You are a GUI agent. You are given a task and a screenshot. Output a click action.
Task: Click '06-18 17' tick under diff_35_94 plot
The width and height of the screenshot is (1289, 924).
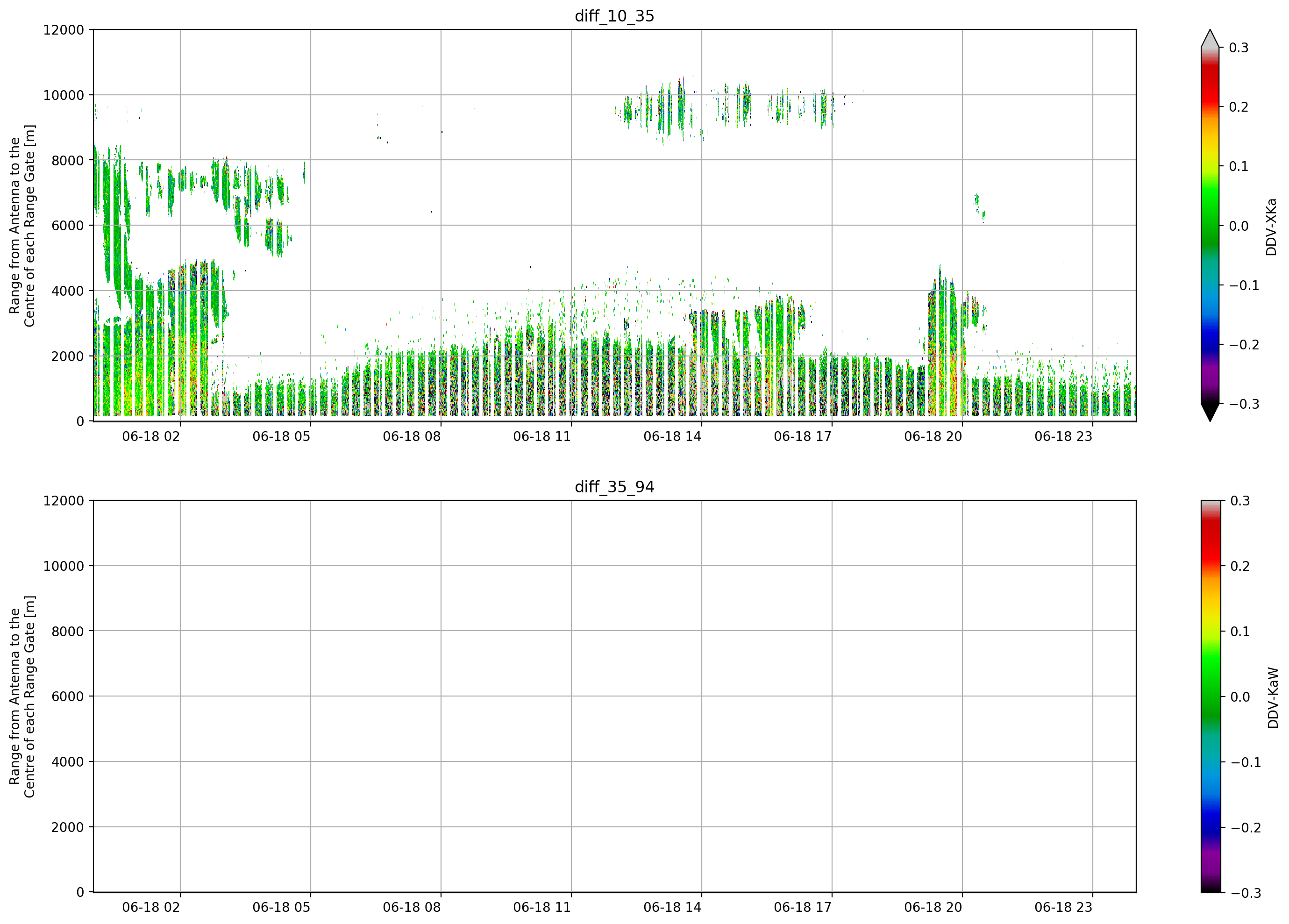point(803,908)
